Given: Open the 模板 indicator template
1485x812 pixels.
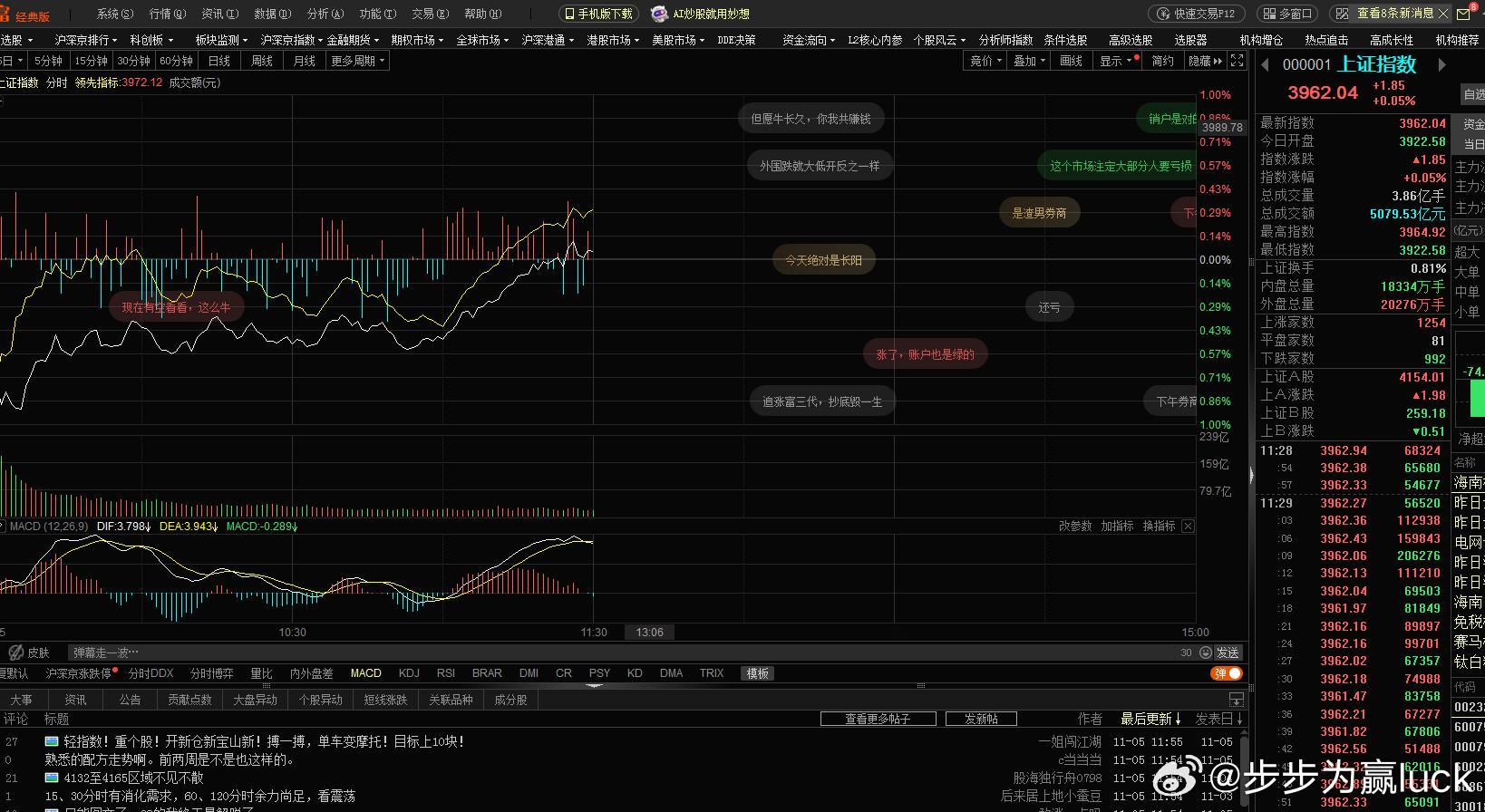Looking at the screenshot, I should click(x=757, y=673).
